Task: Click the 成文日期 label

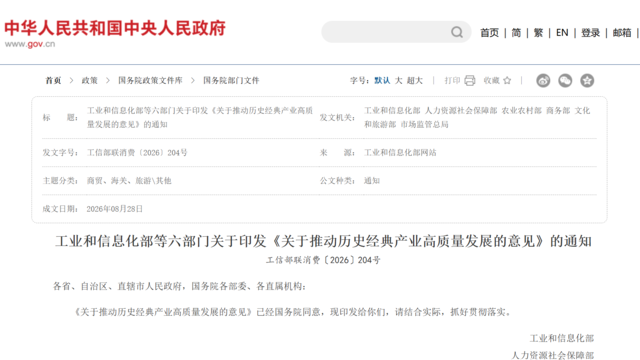Action: pos(60,209)
